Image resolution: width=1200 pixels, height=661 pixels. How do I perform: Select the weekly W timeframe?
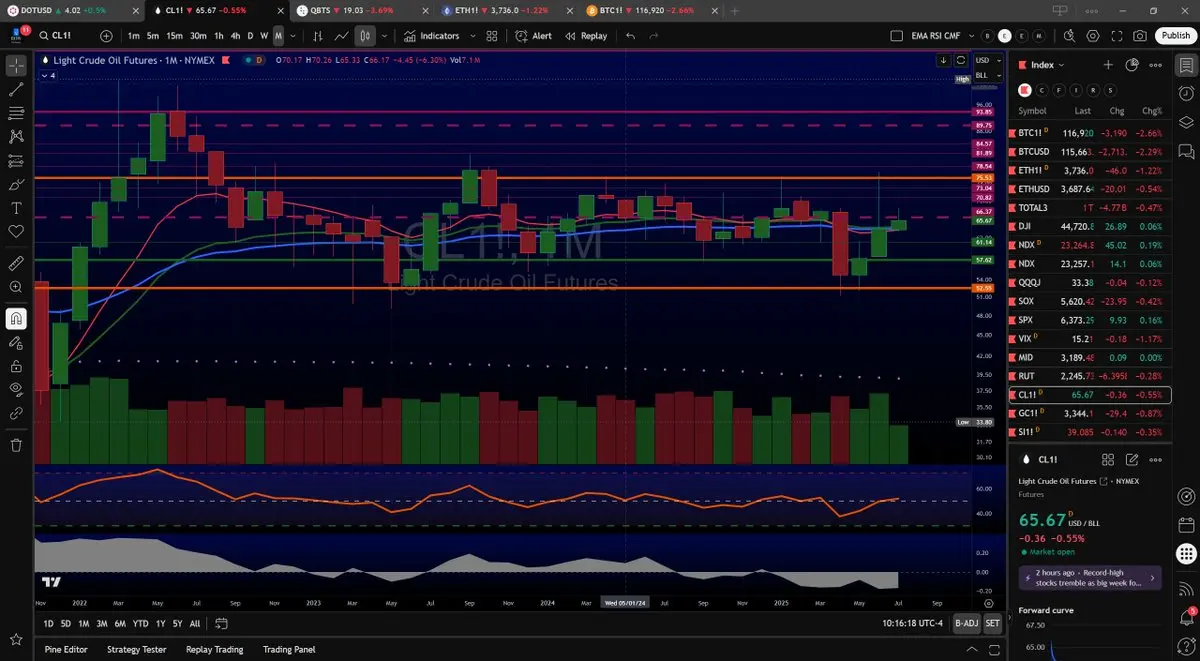click(x=264, y=35)
